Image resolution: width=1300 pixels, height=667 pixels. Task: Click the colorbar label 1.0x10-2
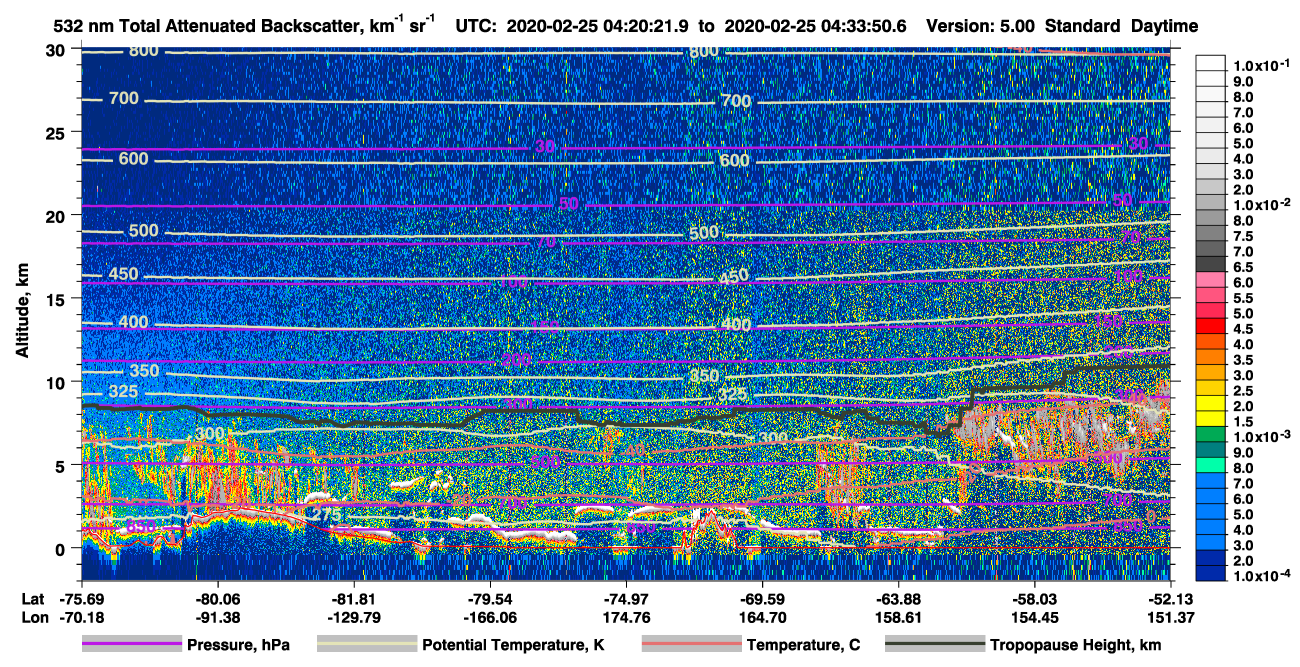click(x=1263, y=205)
